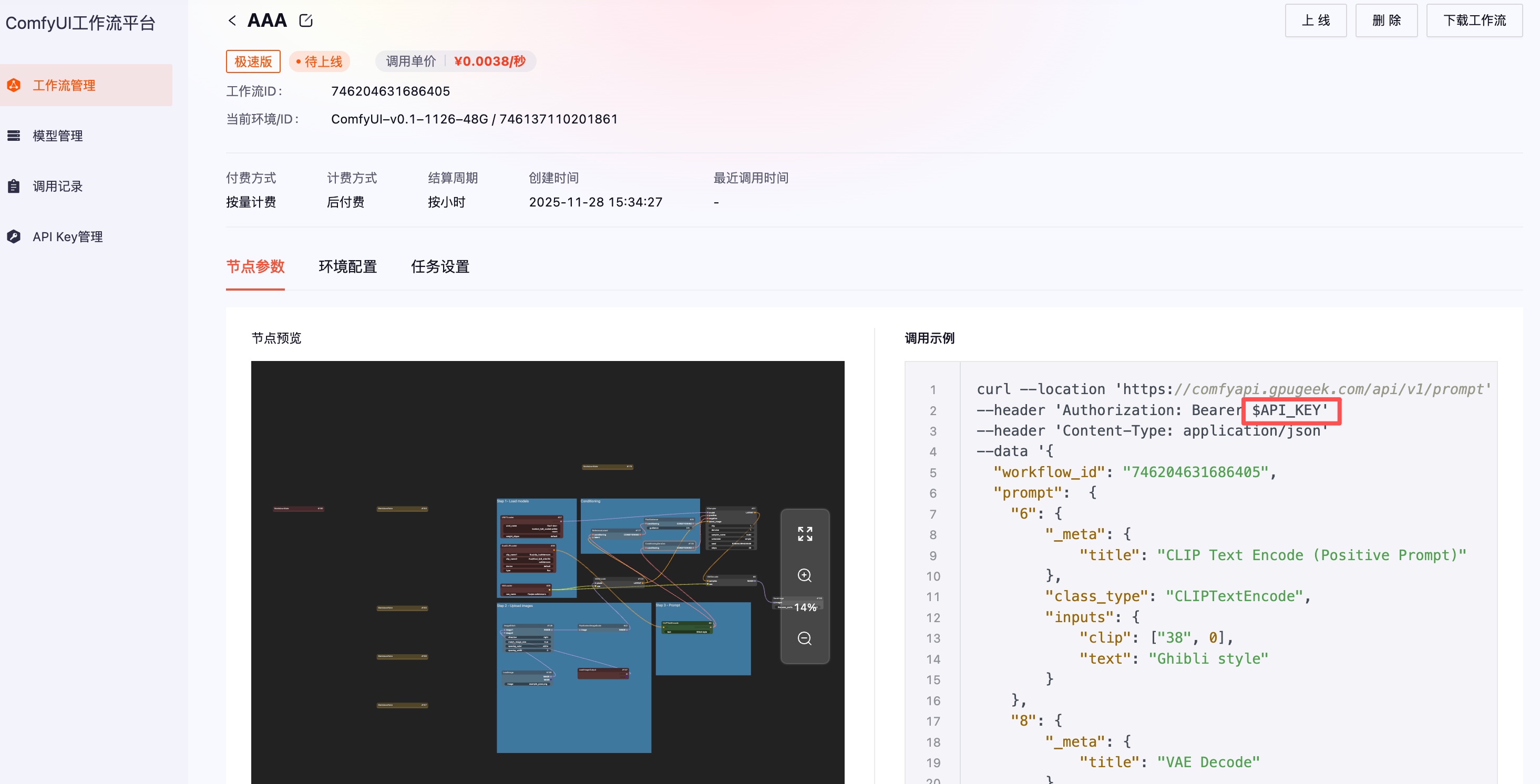Click the 模型管理 sidebar icon

tap(14, 136)
